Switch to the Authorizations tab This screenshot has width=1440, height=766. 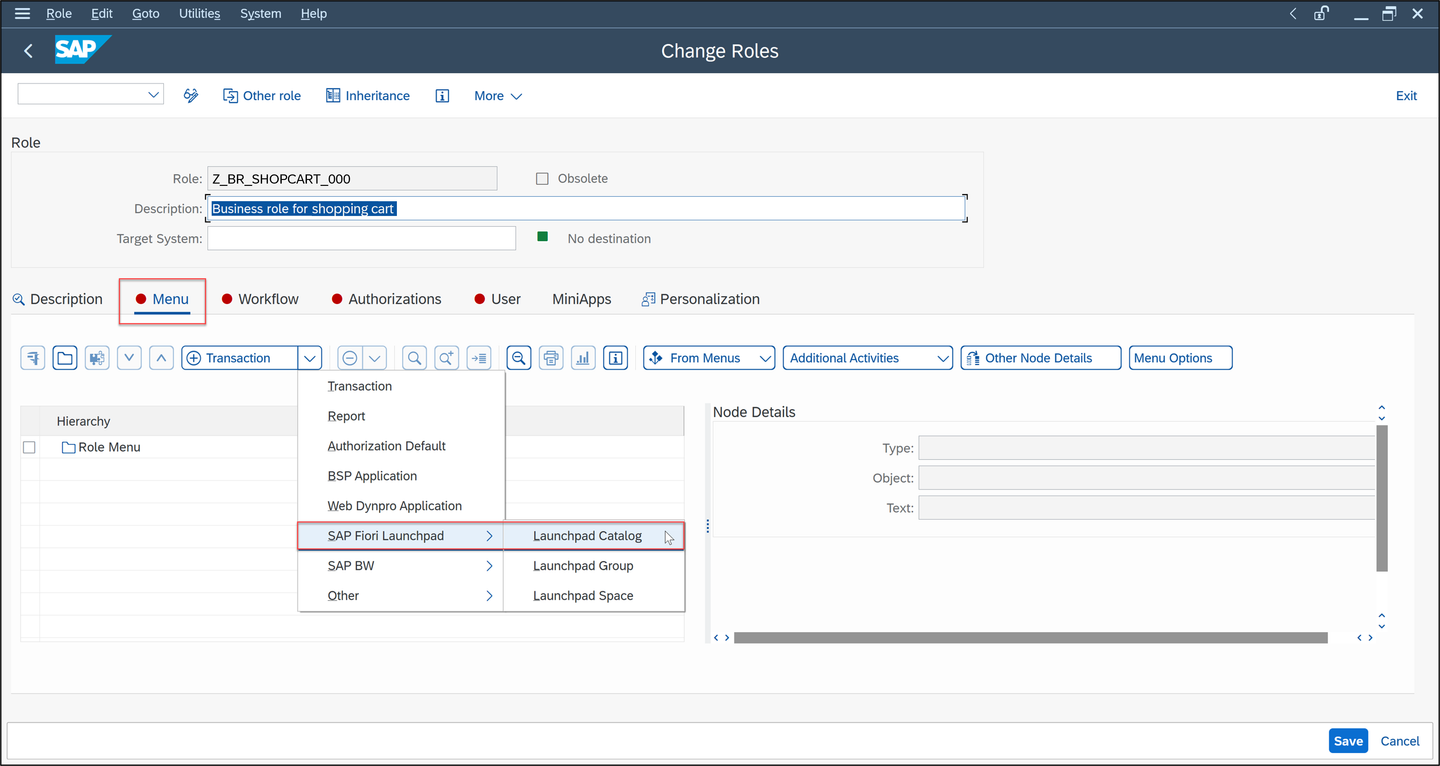387,299
